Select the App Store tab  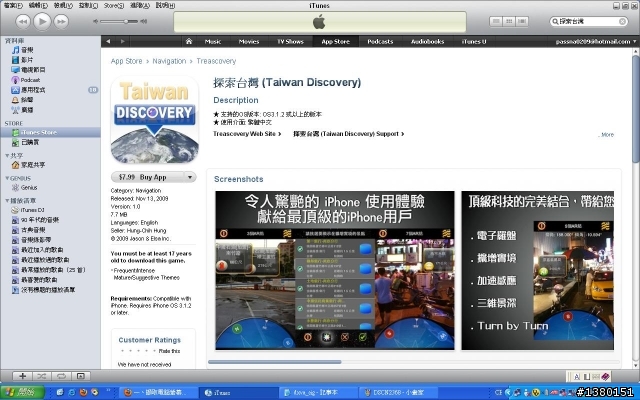click(x=336, y=41)
